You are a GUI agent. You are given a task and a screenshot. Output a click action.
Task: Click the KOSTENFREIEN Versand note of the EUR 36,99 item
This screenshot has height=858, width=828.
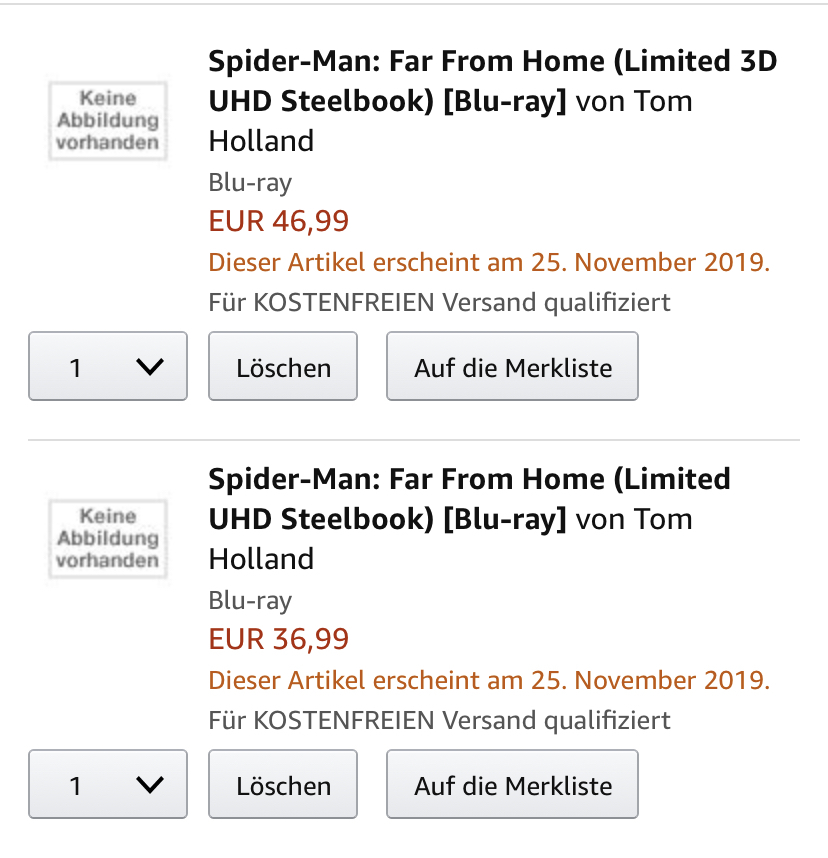click(439, 720)
